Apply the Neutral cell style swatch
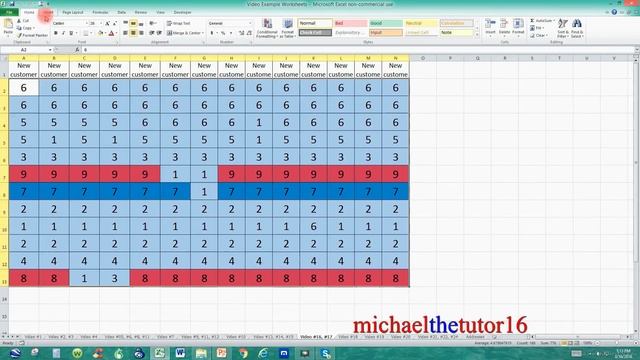This screenshot has height=360, width=640. [x=421, y=23]
